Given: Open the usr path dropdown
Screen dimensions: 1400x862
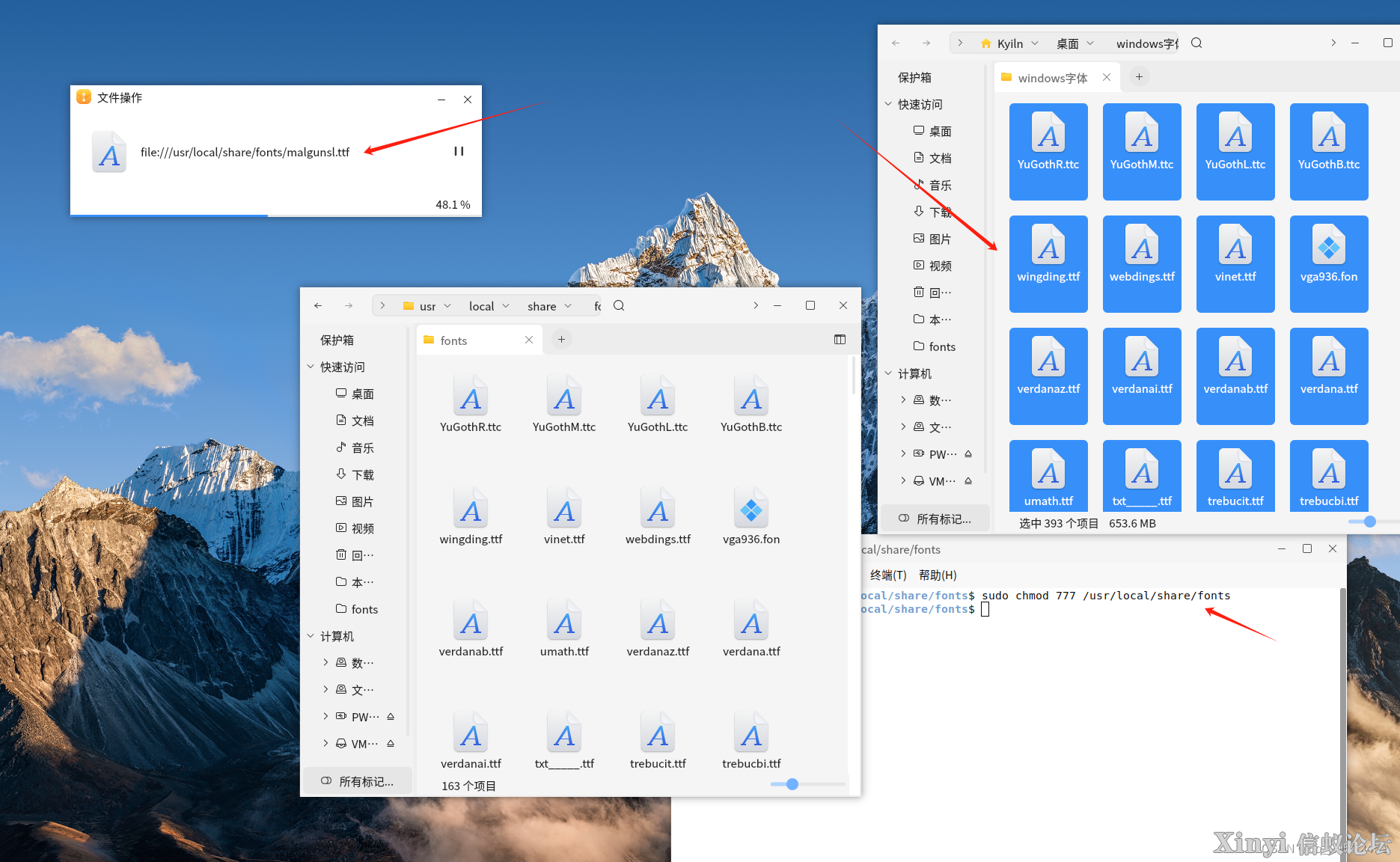Looking at the screenshot, I should pyautogui.click(x=447, y=306).
